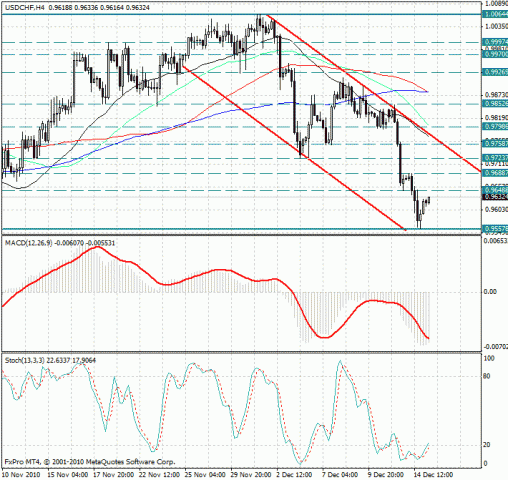Click the 0.9688 price level tag
508x480 pixels.
click(495, 173)
